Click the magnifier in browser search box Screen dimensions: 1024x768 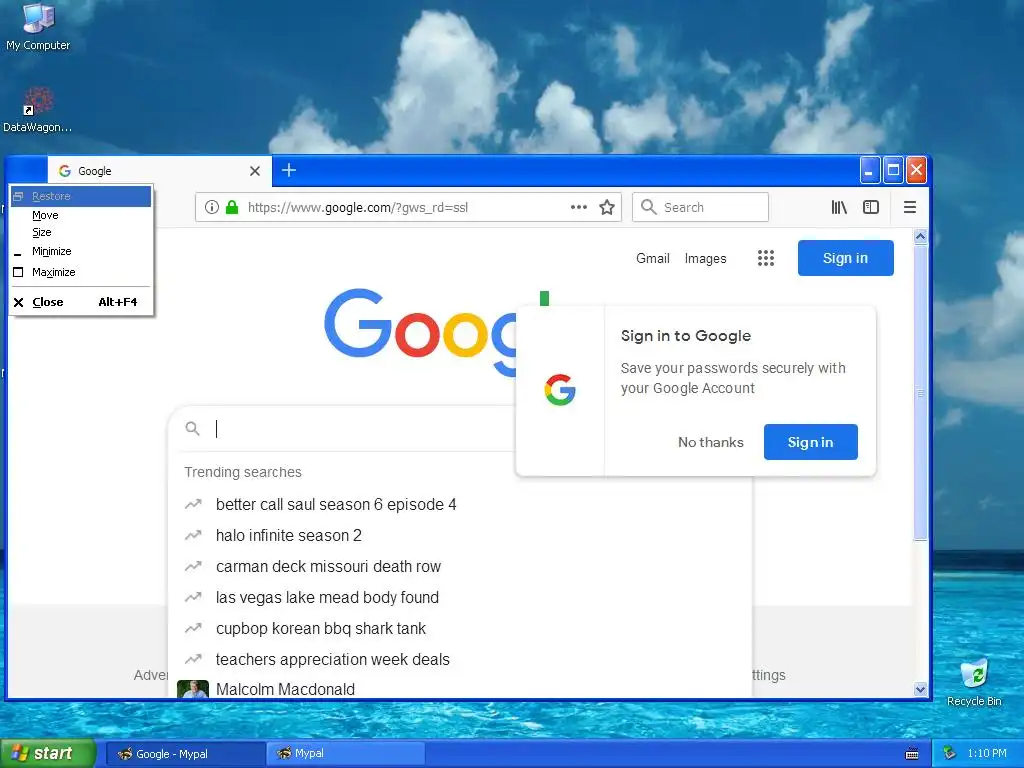coord(648,207)
